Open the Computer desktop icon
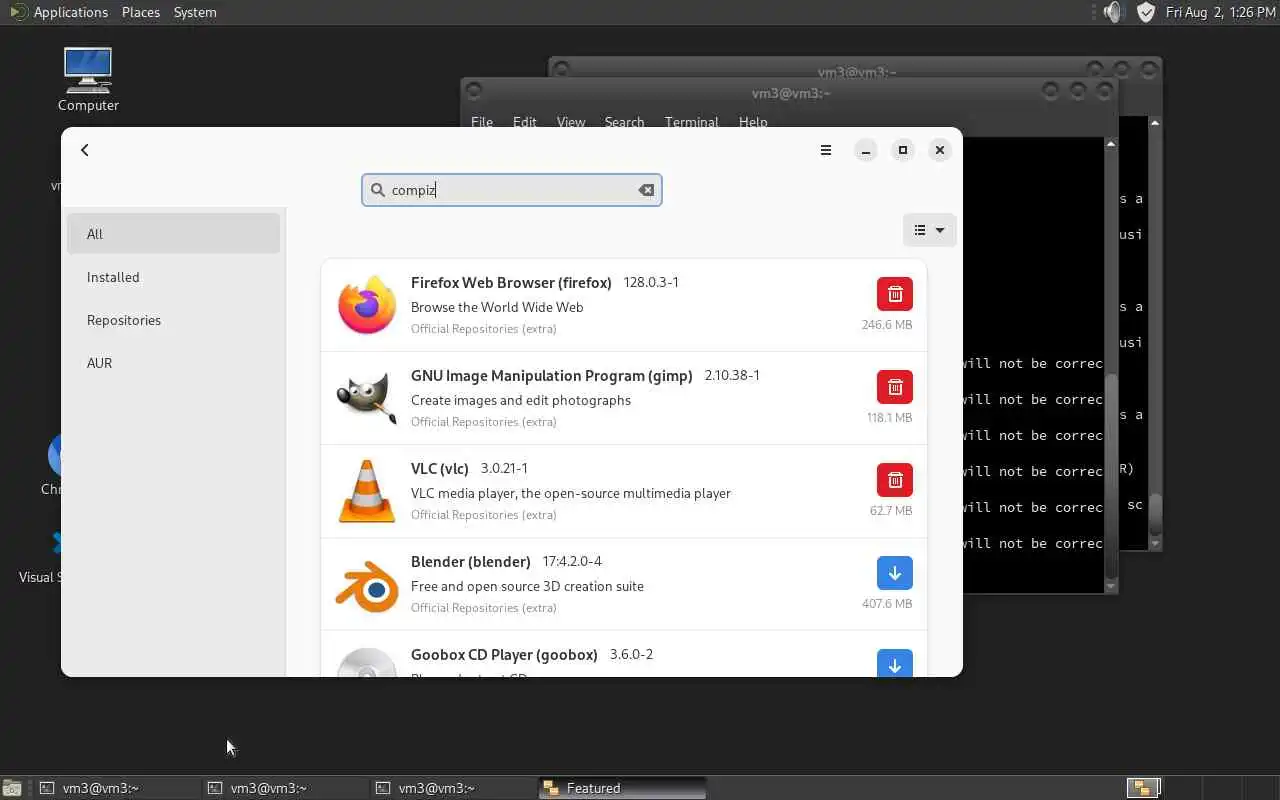This screenshot has width=1280, height=800. [88, 80]
